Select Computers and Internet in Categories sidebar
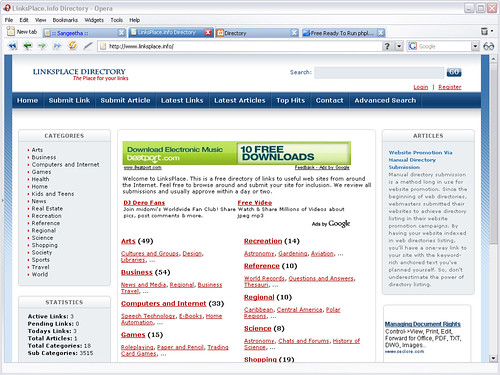The height and width of the screenshot is (375, 500). click(x=65, y=165)
